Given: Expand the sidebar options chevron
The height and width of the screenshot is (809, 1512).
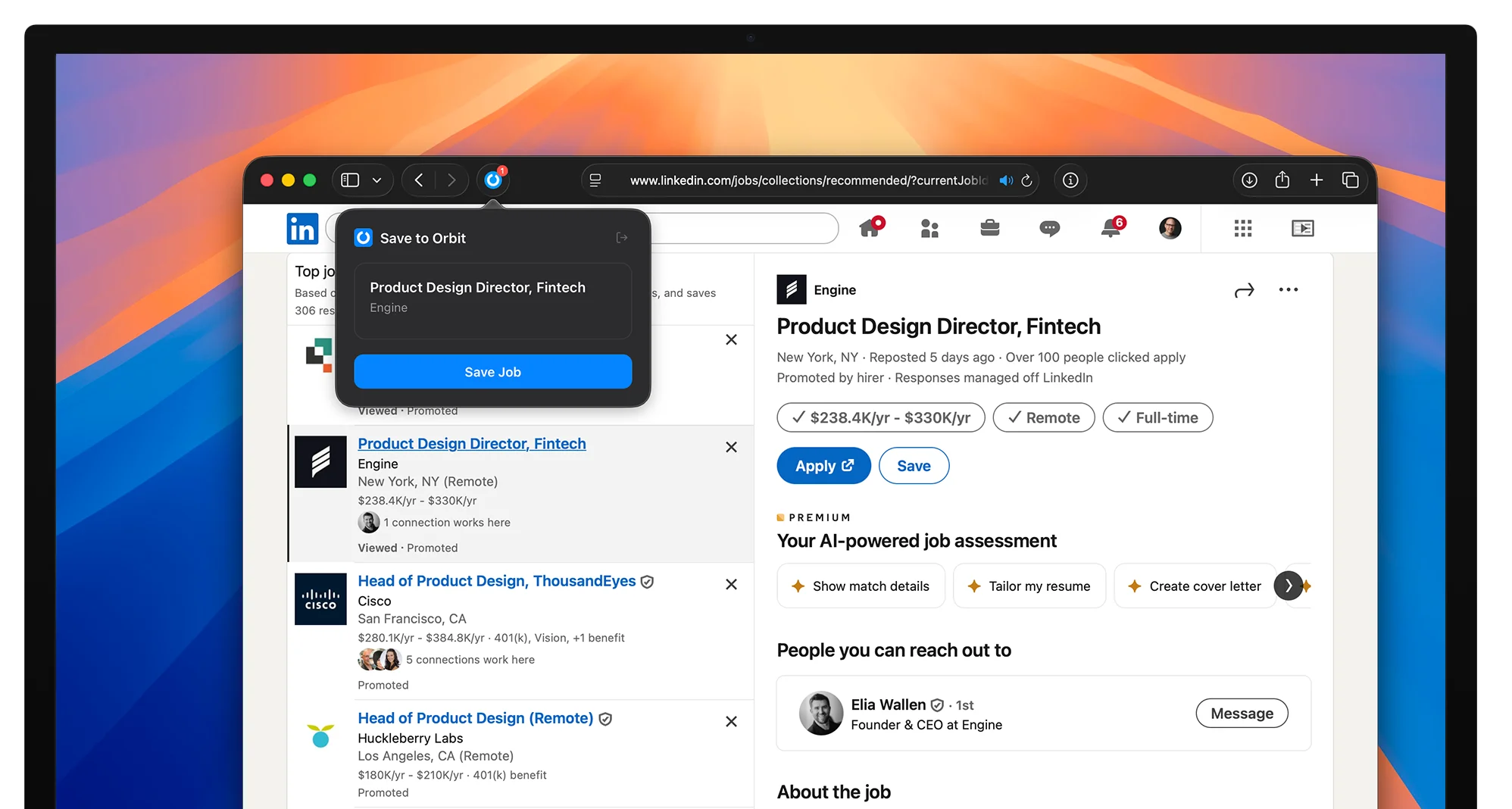Looking at the screenshot, I should tap(376, 180).
